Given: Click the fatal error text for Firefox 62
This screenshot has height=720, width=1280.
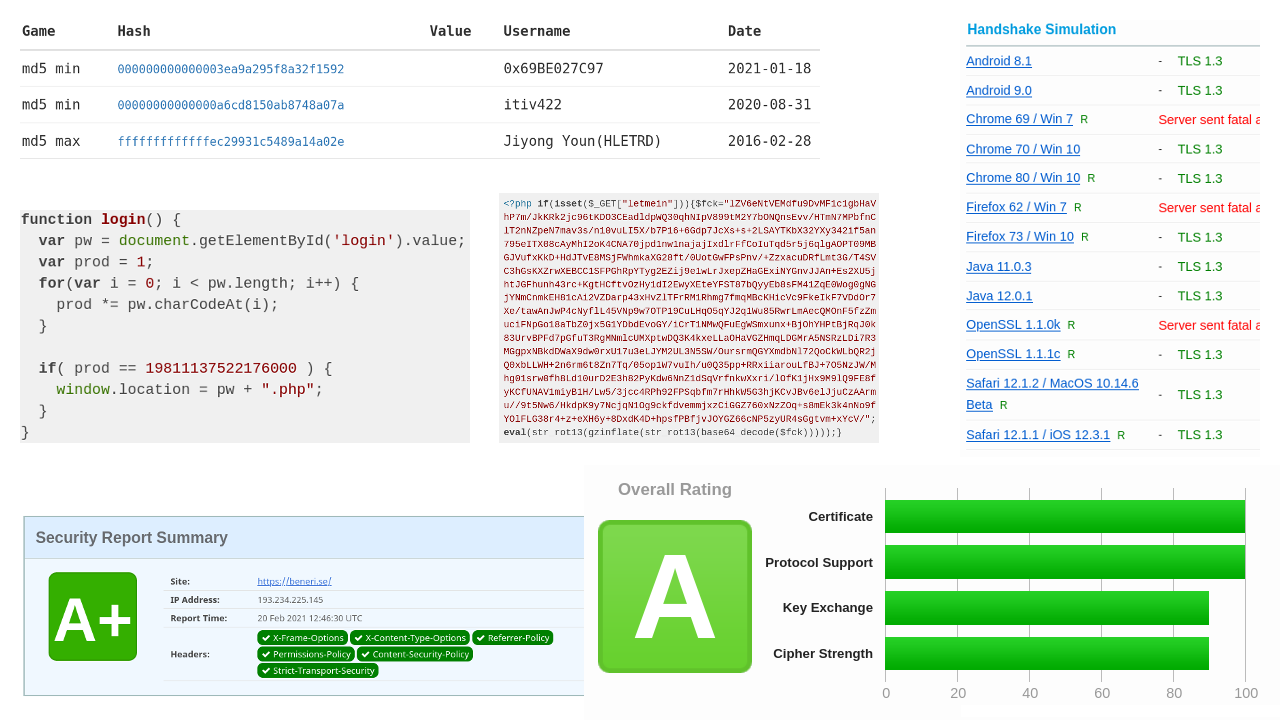Looking at the screenshot, I should coord(1209,207).
